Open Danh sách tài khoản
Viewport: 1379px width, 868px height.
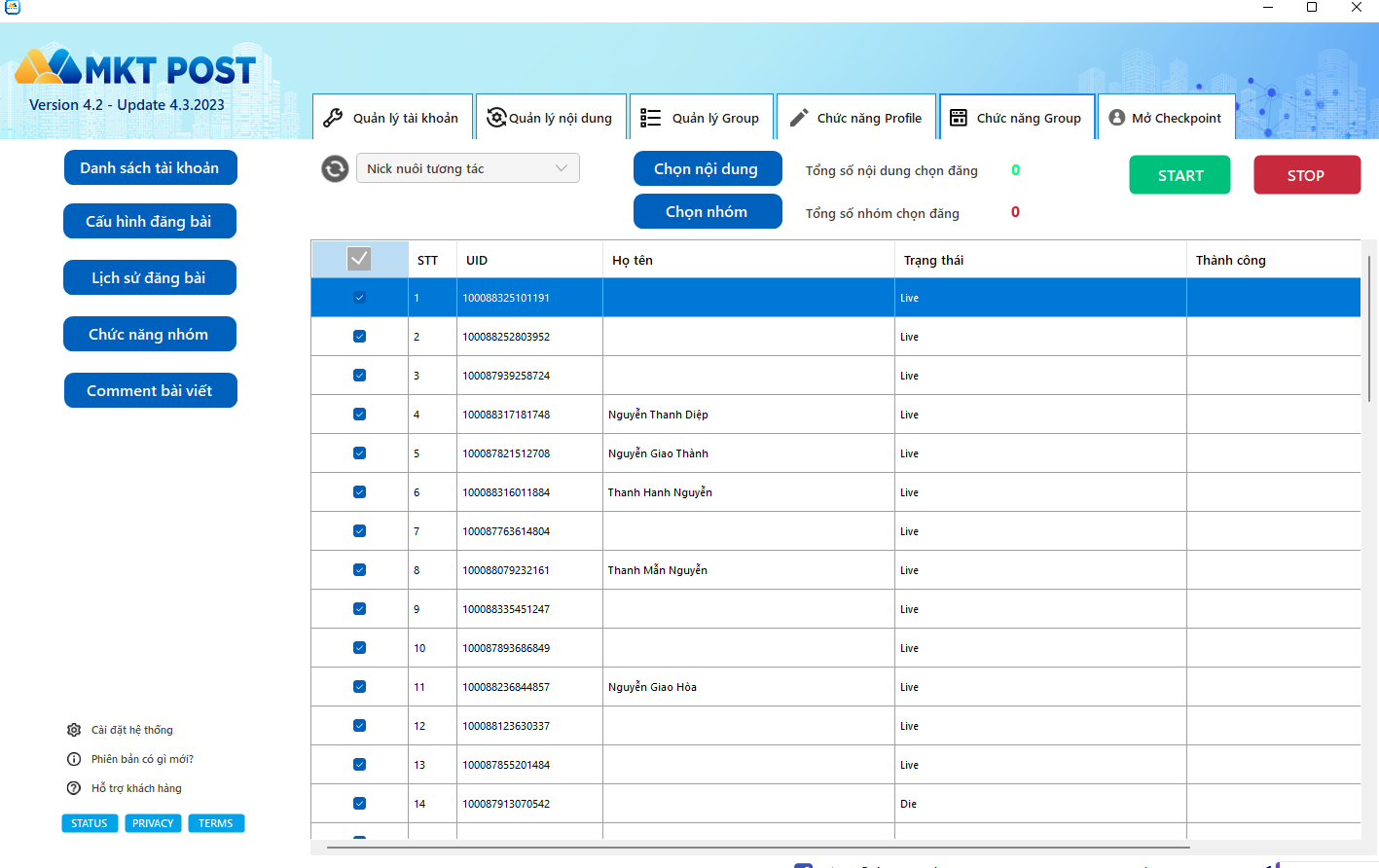tap(151, 167)
